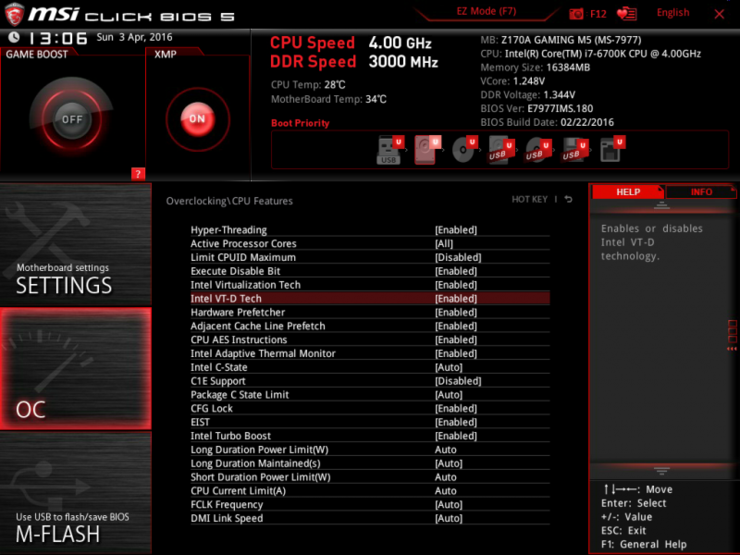Viewport: 740px width, 555px height.
Task: Click the triple-arrow side panel expander
Action: [x=732, y=349]
